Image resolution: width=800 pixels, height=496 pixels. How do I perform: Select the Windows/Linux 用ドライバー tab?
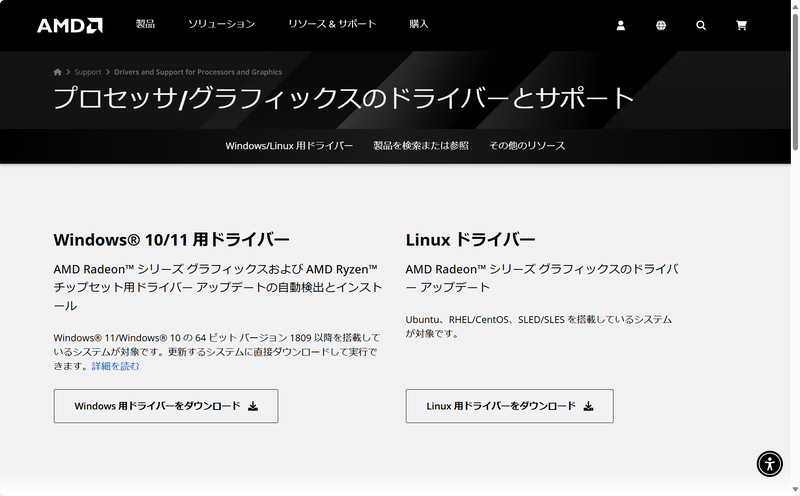coord(289,145)
